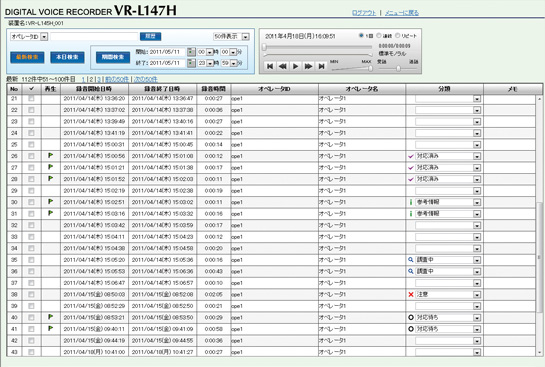Viewport: 545px width, 367px height.
Task: Click the search keyword input field
Action: pos(94,36)
